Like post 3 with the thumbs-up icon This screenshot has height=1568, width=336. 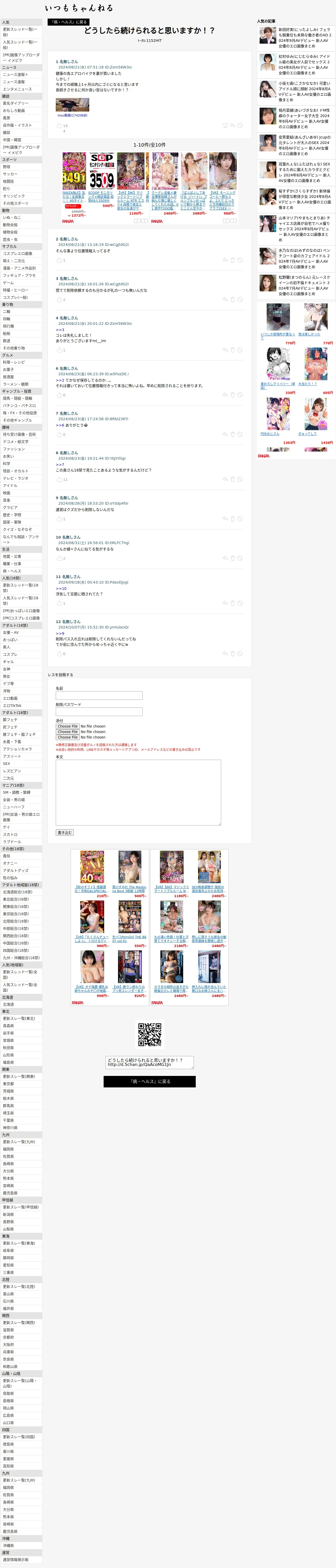59,299
